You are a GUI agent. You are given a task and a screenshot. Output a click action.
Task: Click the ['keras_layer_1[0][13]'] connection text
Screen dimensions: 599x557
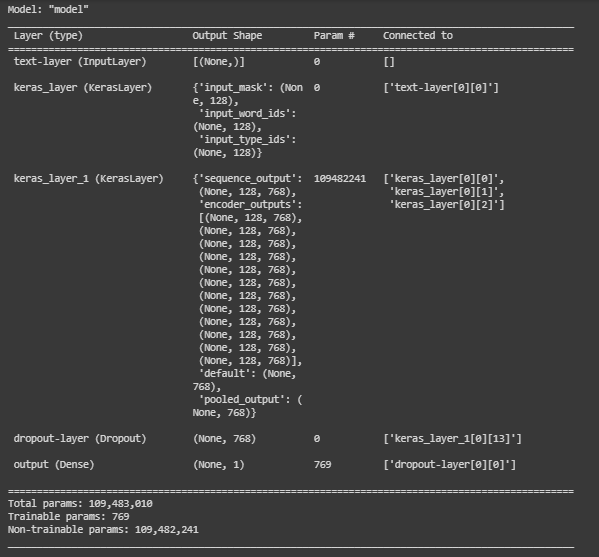[x=452, y=438]
